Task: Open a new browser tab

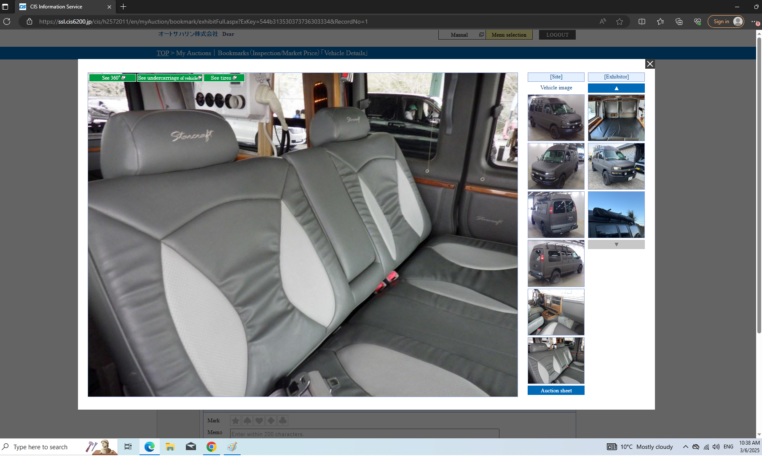Action: (123, 7)
